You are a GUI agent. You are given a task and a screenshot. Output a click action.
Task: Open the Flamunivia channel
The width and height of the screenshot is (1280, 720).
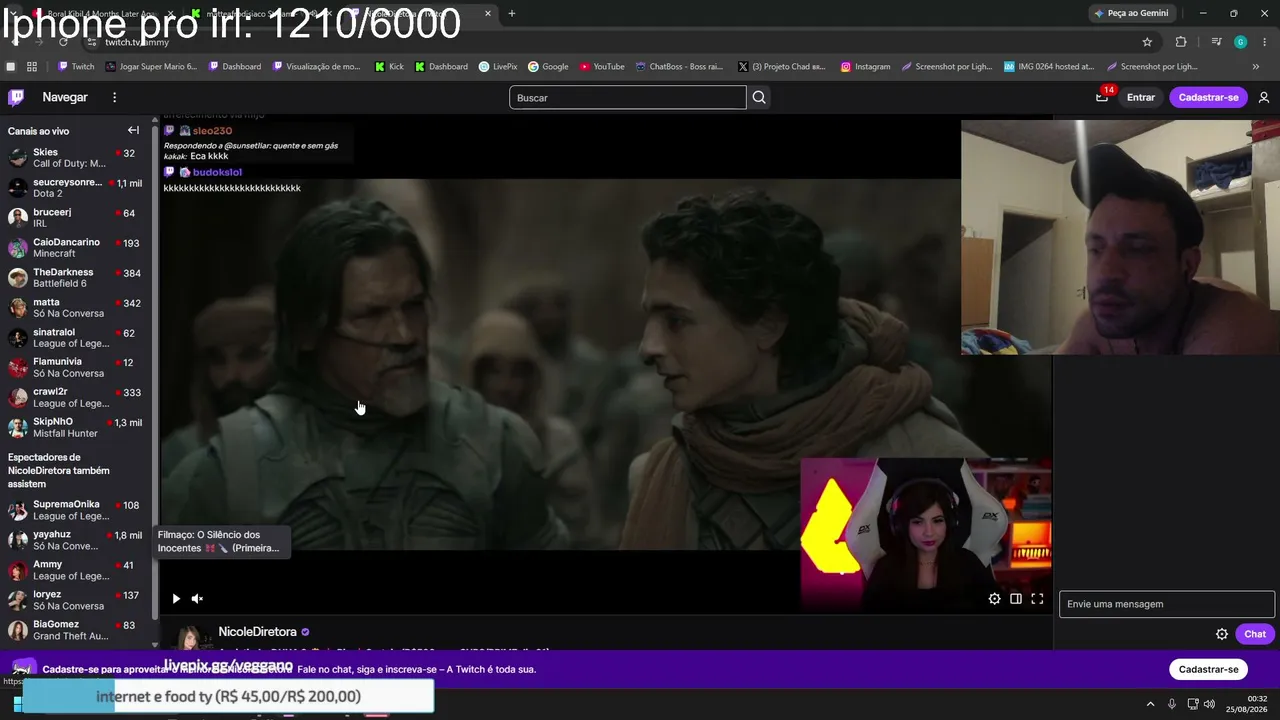(75, 368)
